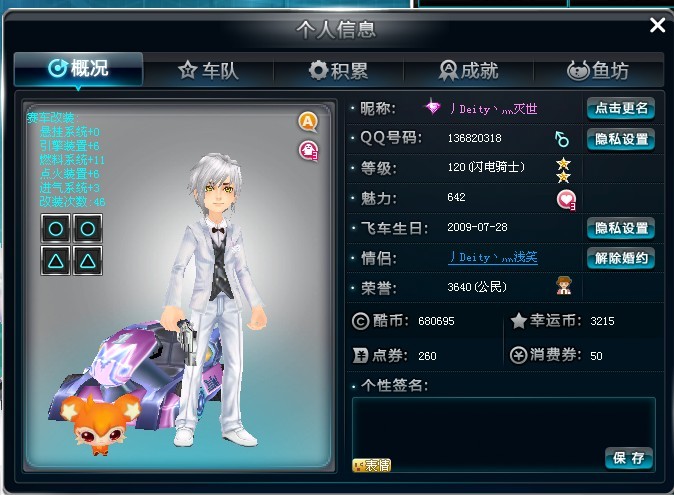The height and width of the screenshot is (495, 674).
Task: Click the gold star level icons
Action: coord(563,170)
